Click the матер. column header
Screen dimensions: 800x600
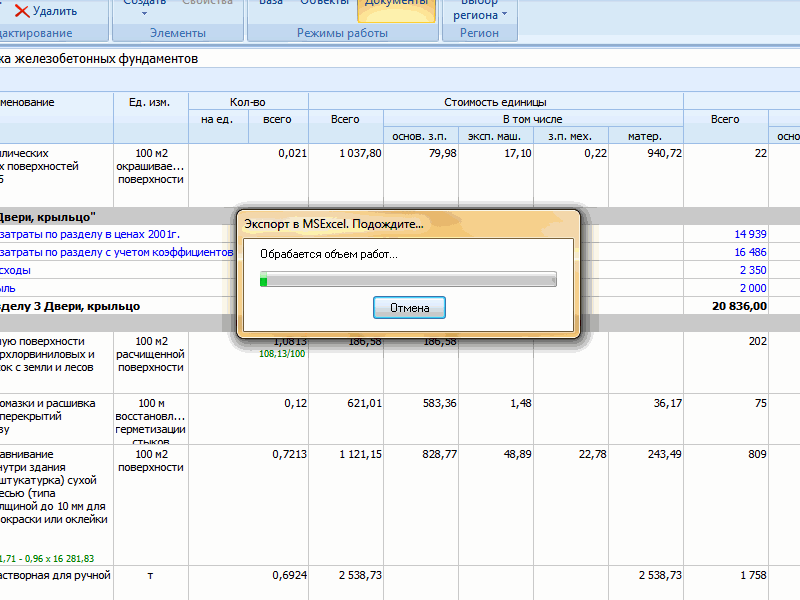(645, 136)
